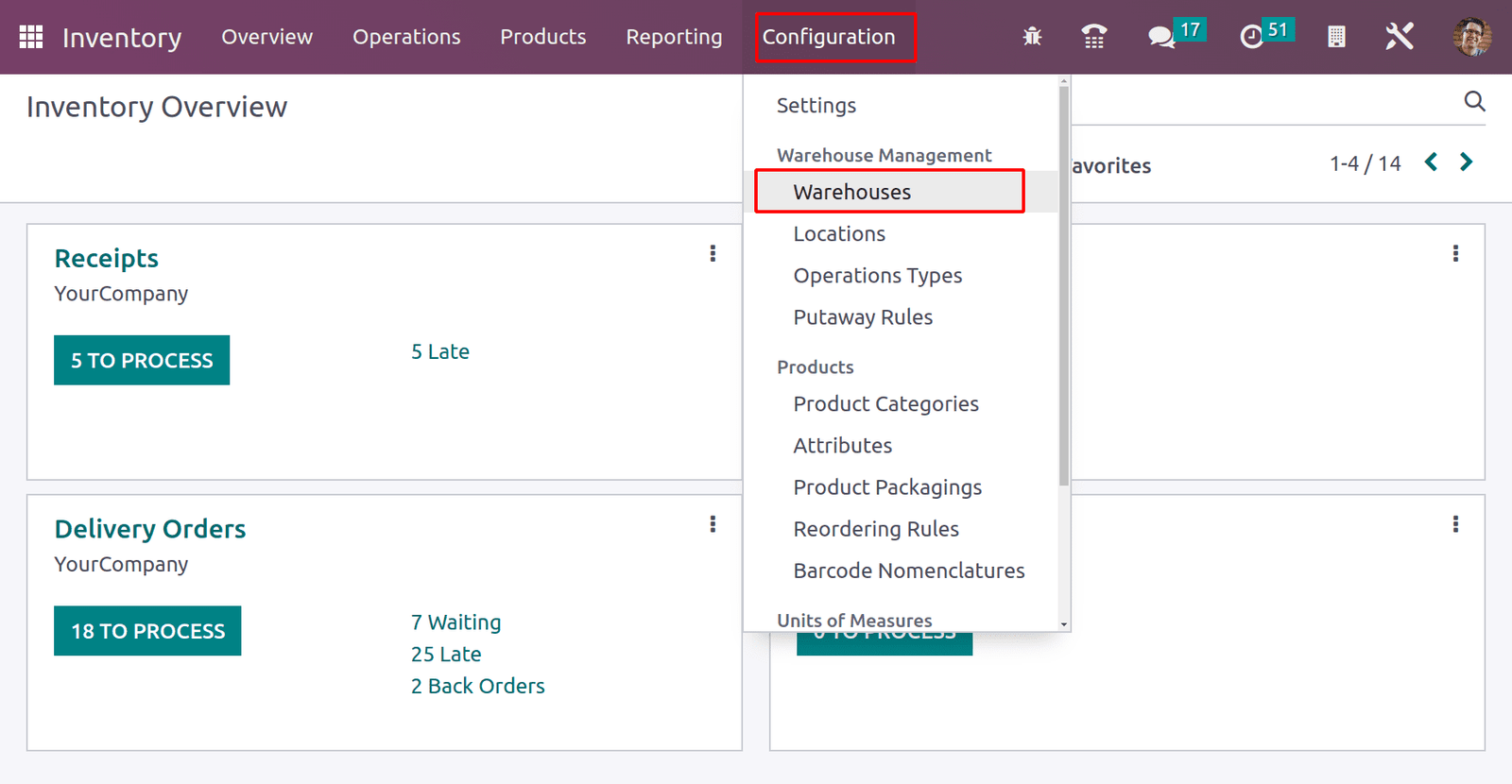Open the VoIP phone icon
The height and width of the screenshot is (784, 1512).
tap(1094, 37)
